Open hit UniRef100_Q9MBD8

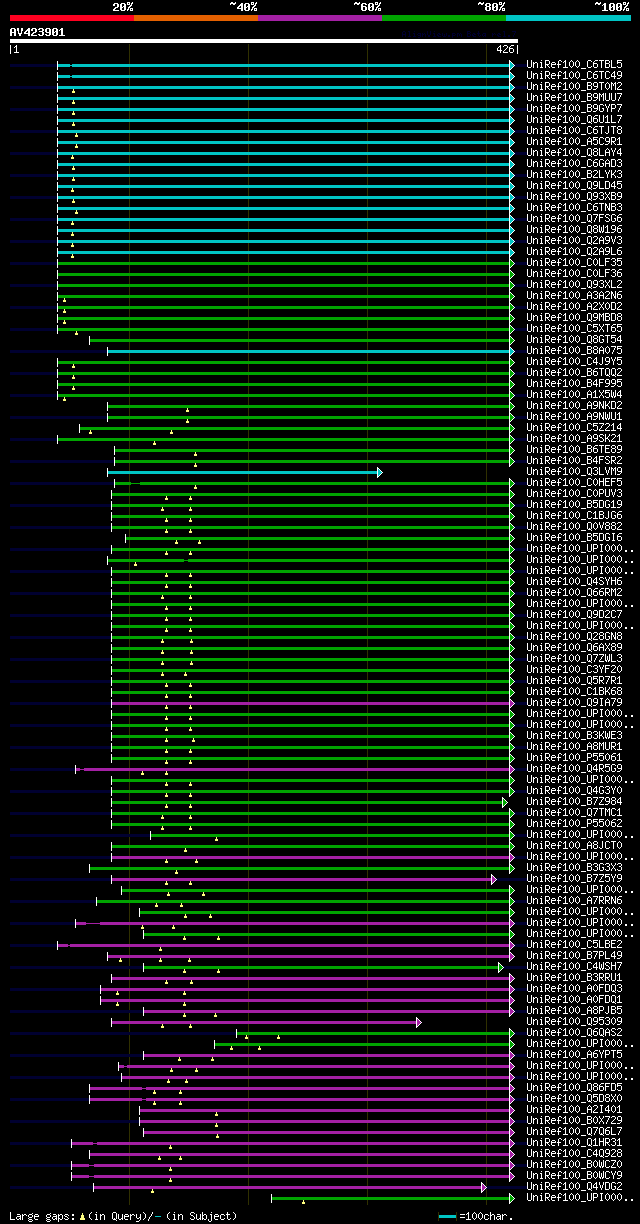coord(575,318)
